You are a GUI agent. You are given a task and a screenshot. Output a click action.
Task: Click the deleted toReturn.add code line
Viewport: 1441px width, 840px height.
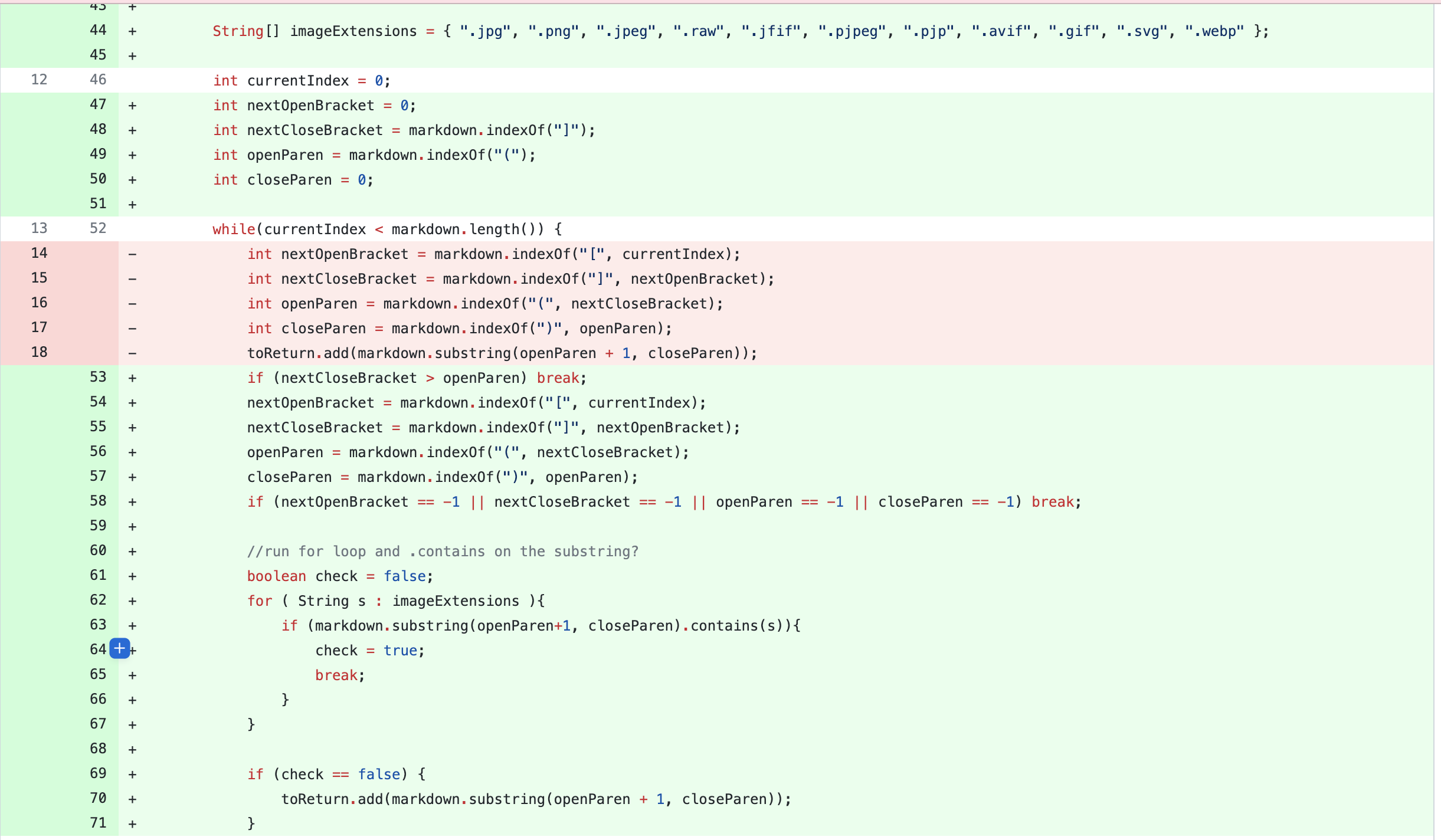click(x=502, y=353)
